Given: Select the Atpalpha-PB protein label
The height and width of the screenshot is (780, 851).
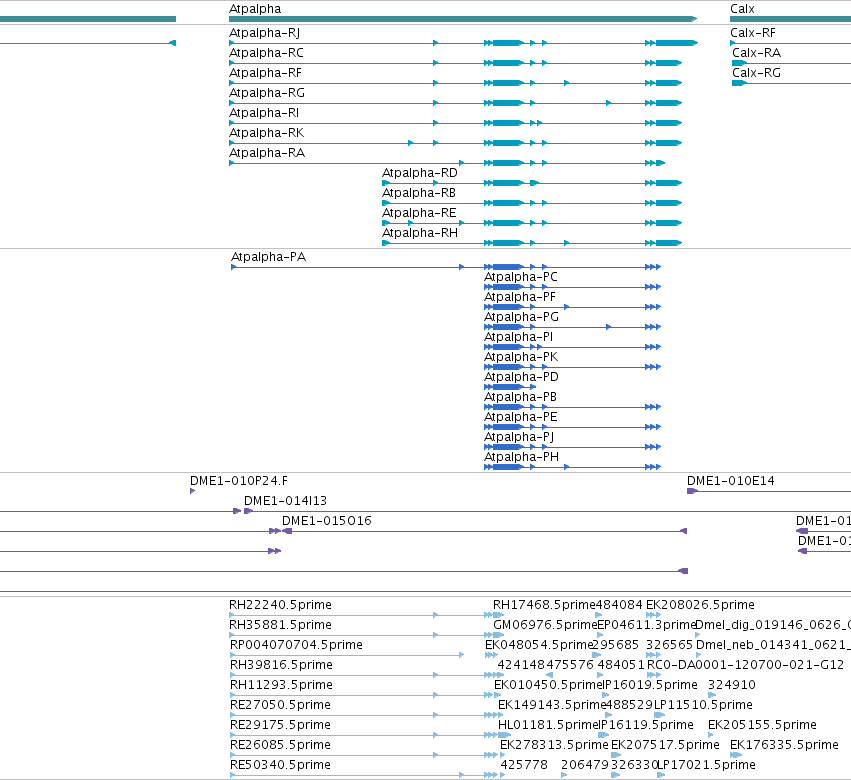Looking at the screenshot, I should 520,398.
